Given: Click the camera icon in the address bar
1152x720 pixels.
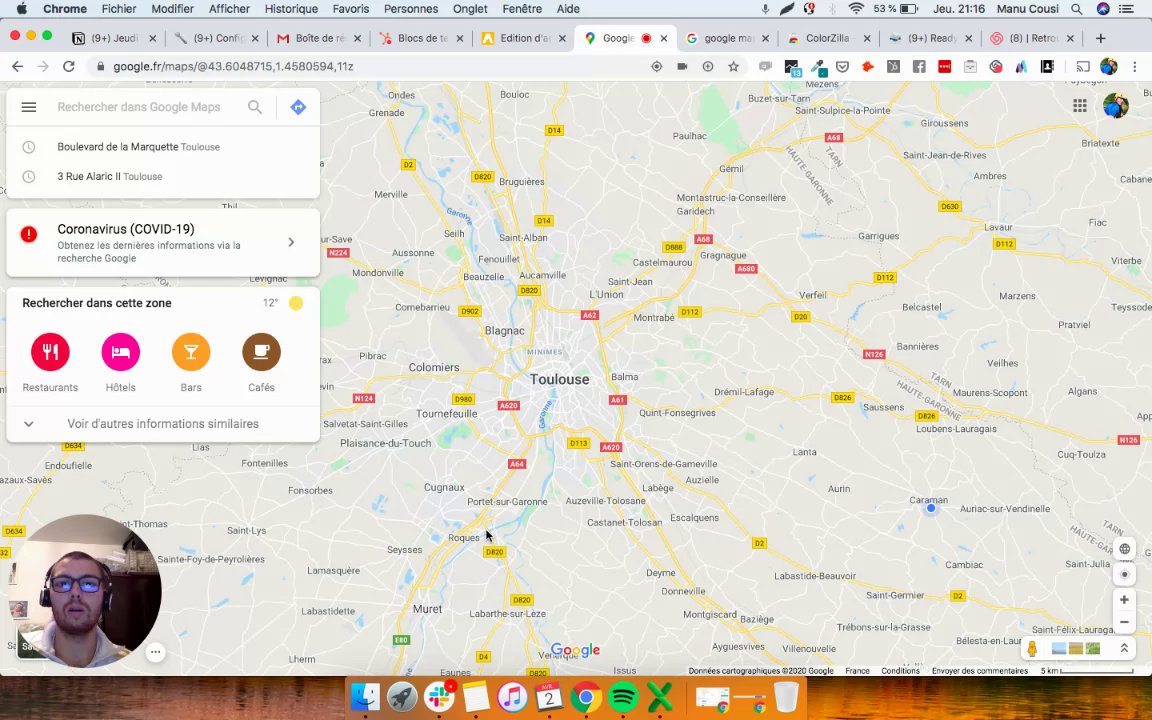Looking at the screenshot, I should [x=683, y=66].
